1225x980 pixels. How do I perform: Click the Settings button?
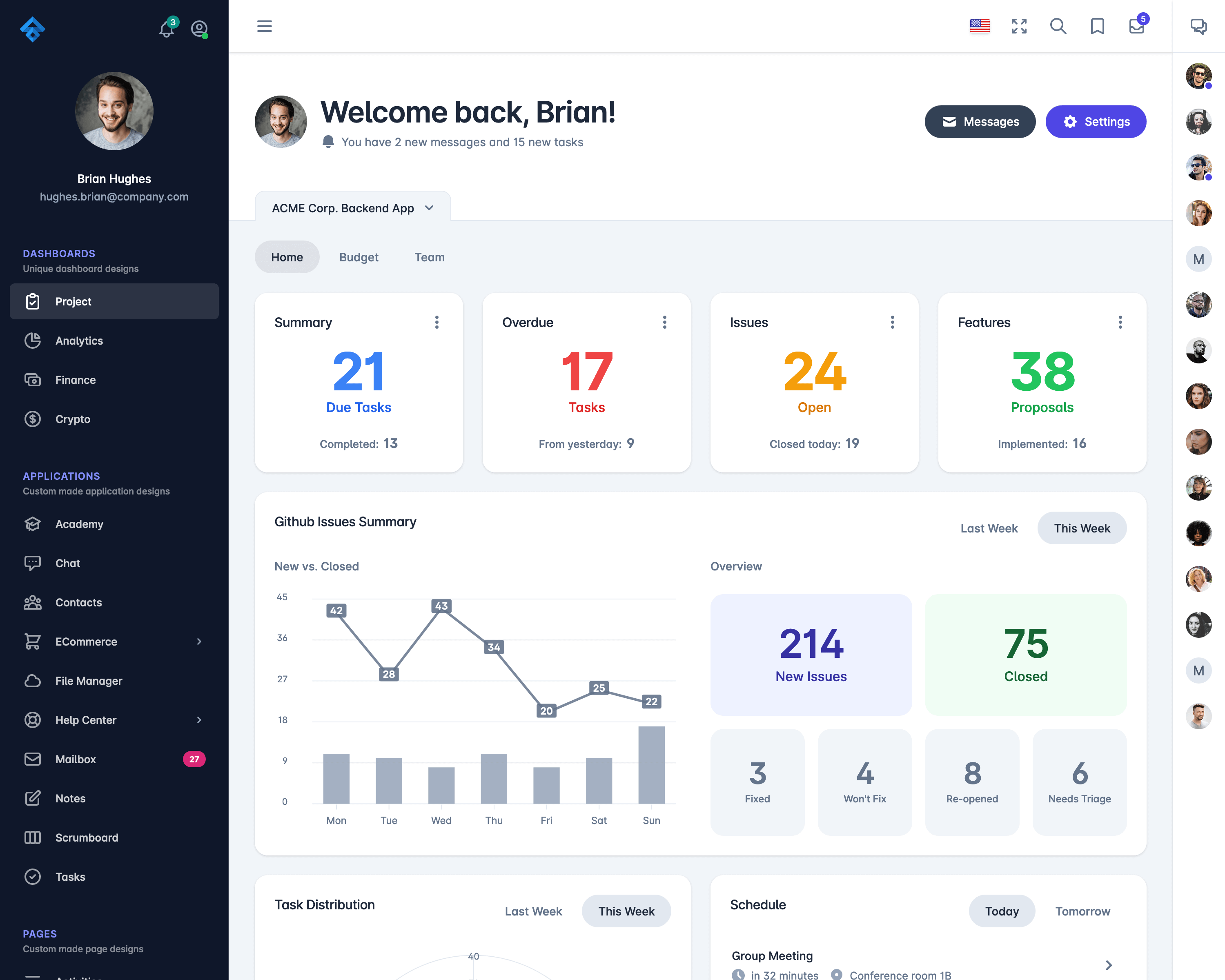pos(1094,121)
